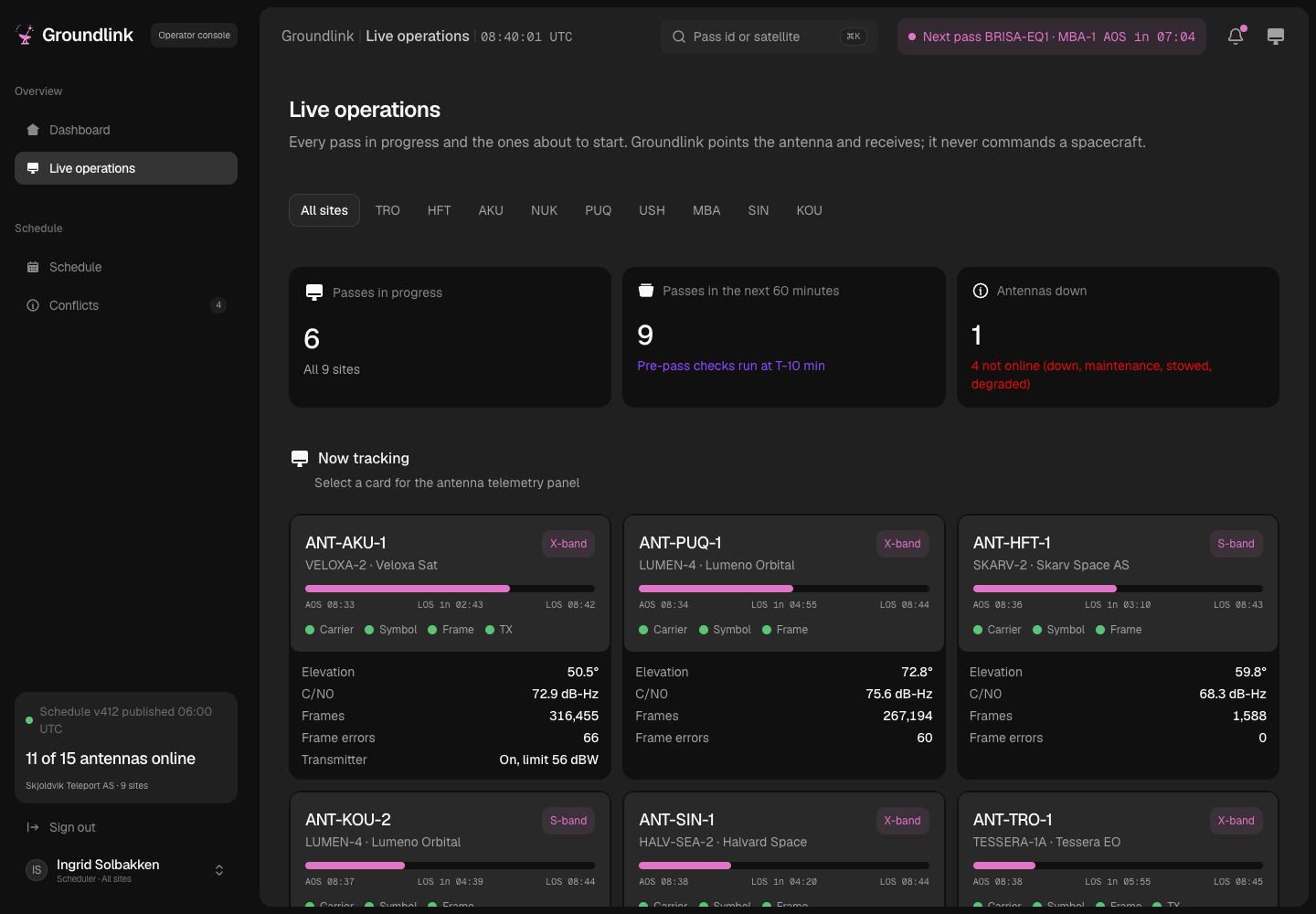Click the Now tracking section icon
Viewport: 1316px width, 914px height.
tap(300, 458)
